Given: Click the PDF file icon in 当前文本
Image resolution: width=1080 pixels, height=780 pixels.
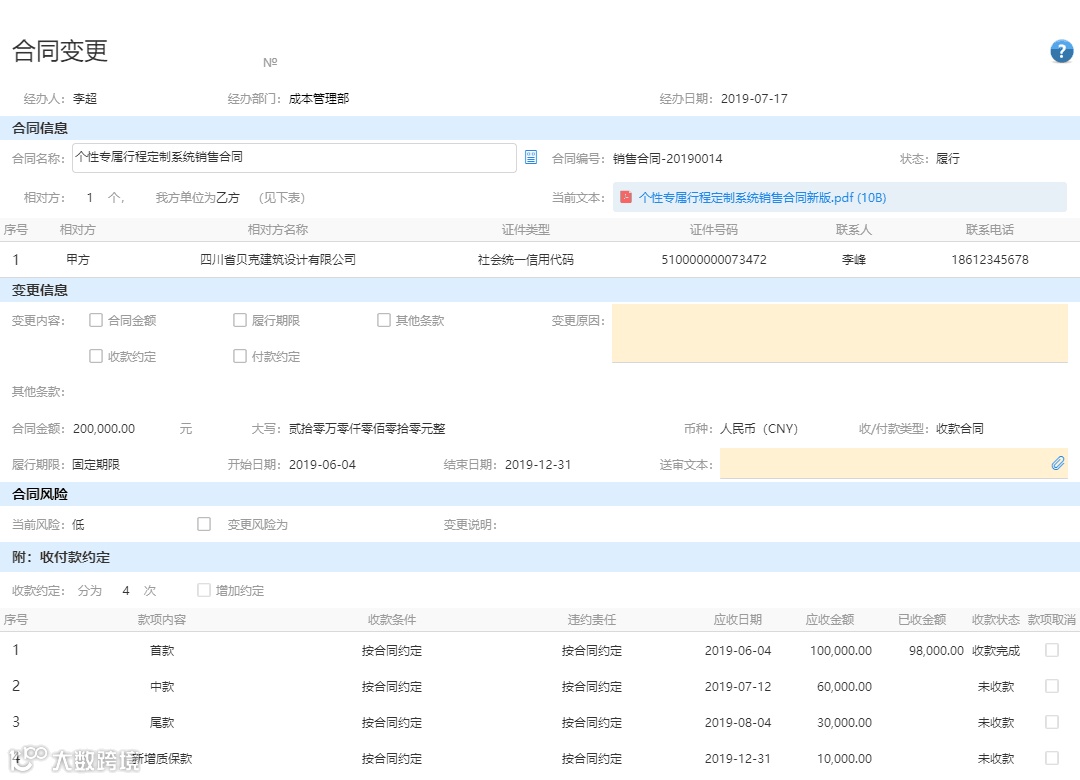Looking at the screenshot, I should click(625, 197).
